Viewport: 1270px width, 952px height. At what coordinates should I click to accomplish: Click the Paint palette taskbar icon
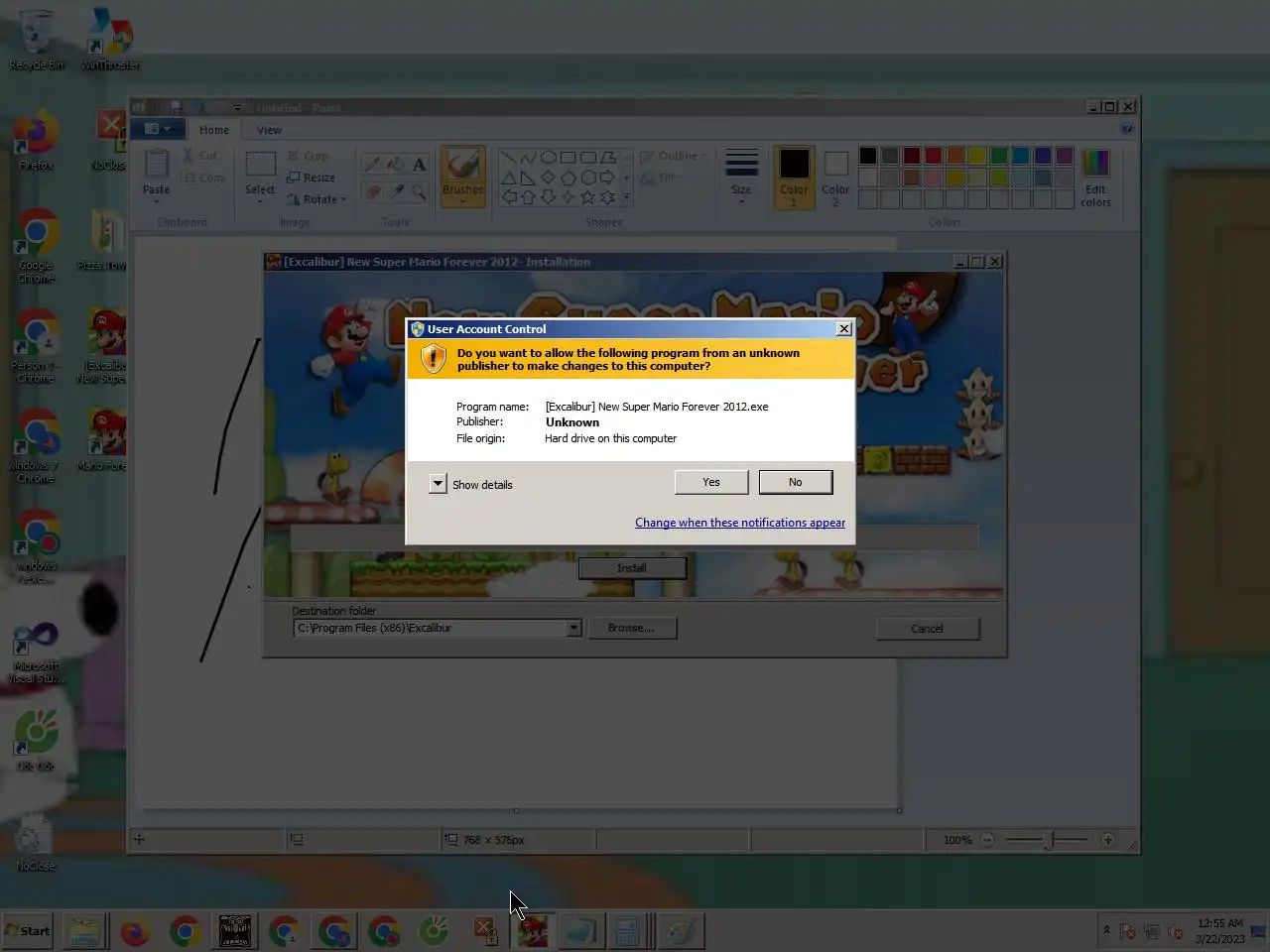tap(682, 931)
